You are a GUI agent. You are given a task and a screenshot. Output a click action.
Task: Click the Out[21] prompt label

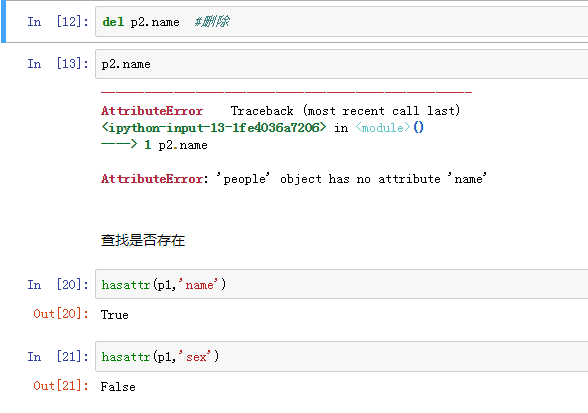[61, 386]
